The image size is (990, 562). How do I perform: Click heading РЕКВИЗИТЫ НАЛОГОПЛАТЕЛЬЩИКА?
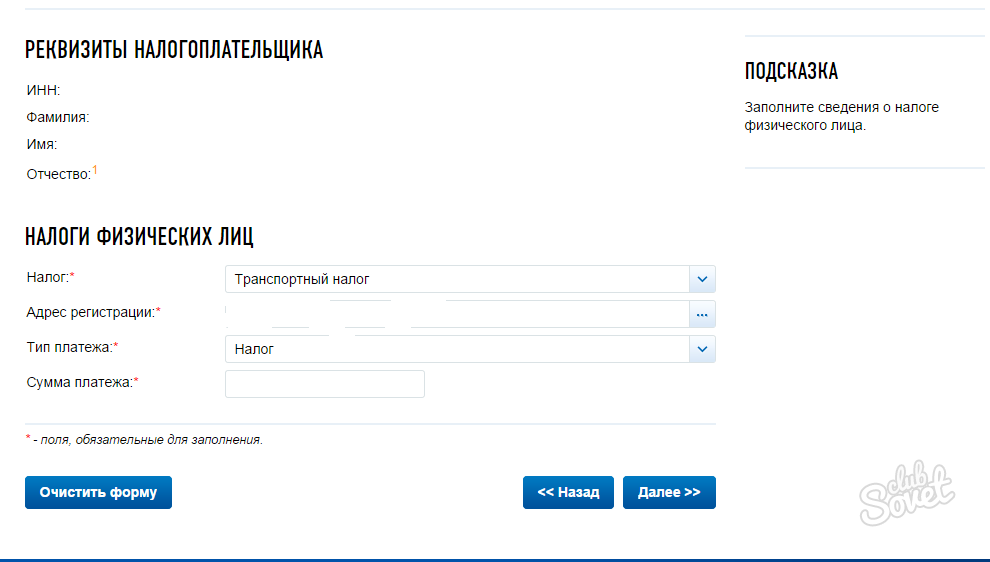click(x=174, y=50)
